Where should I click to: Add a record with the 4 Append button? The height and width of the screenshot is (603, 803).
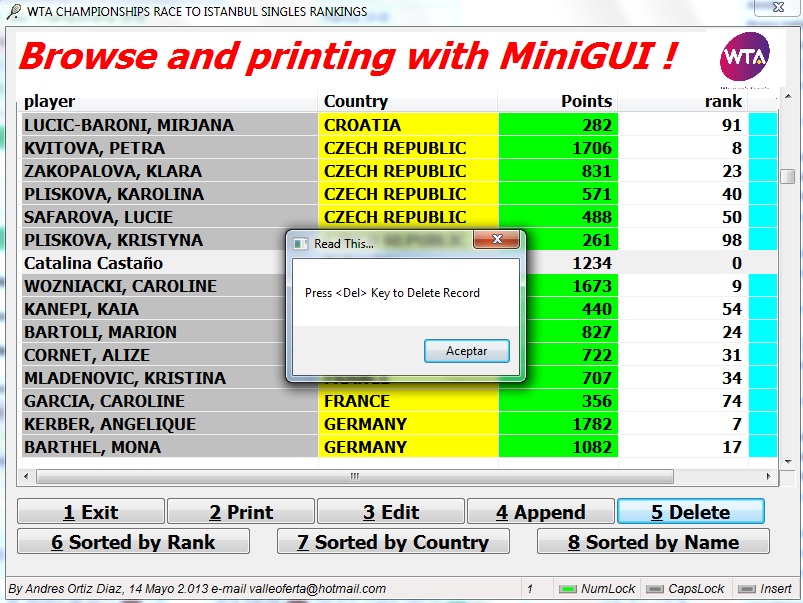(x=540, y=511)
